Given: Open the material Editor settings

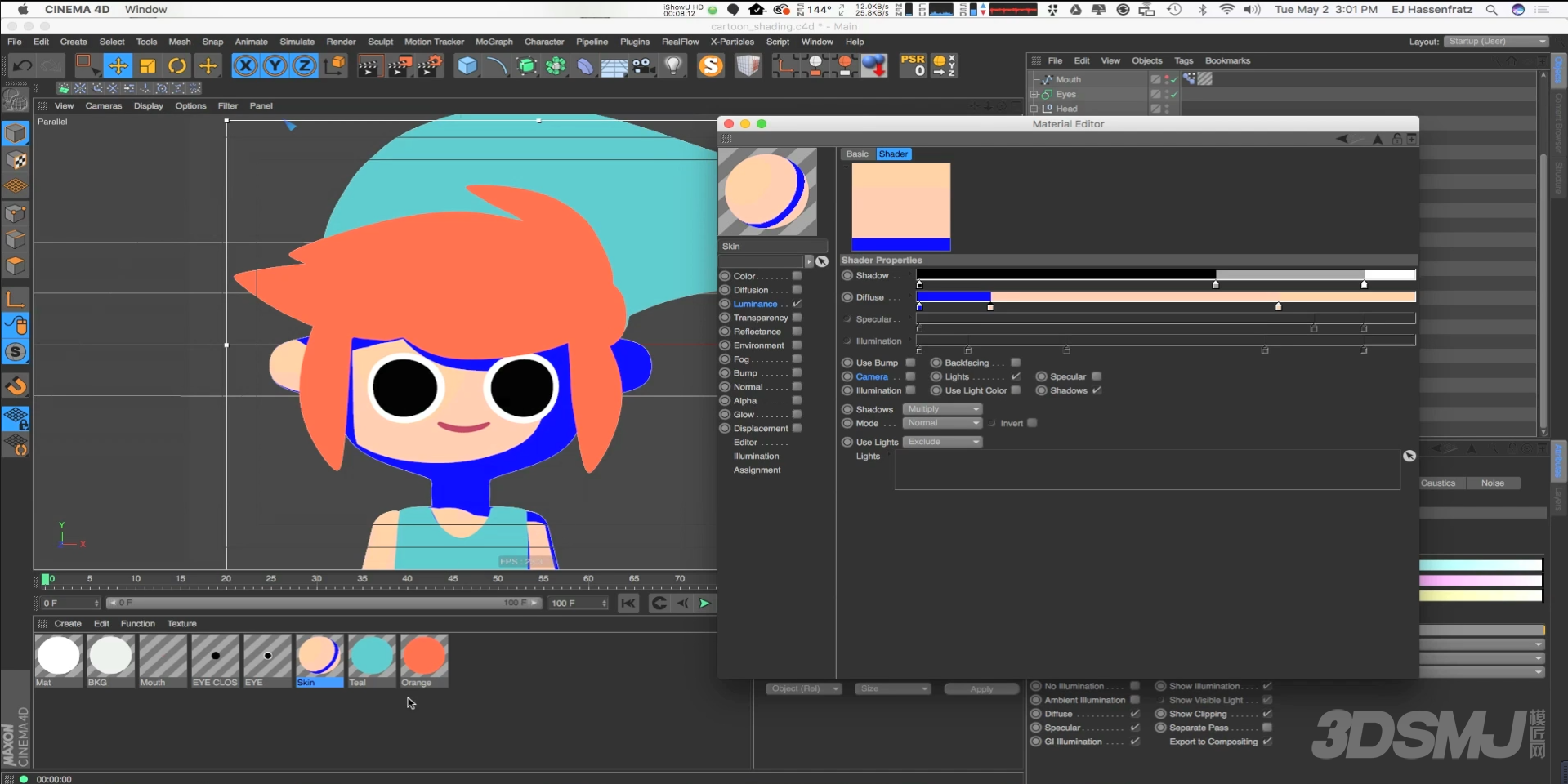Looking at the screenshot, I should [745, 443].
